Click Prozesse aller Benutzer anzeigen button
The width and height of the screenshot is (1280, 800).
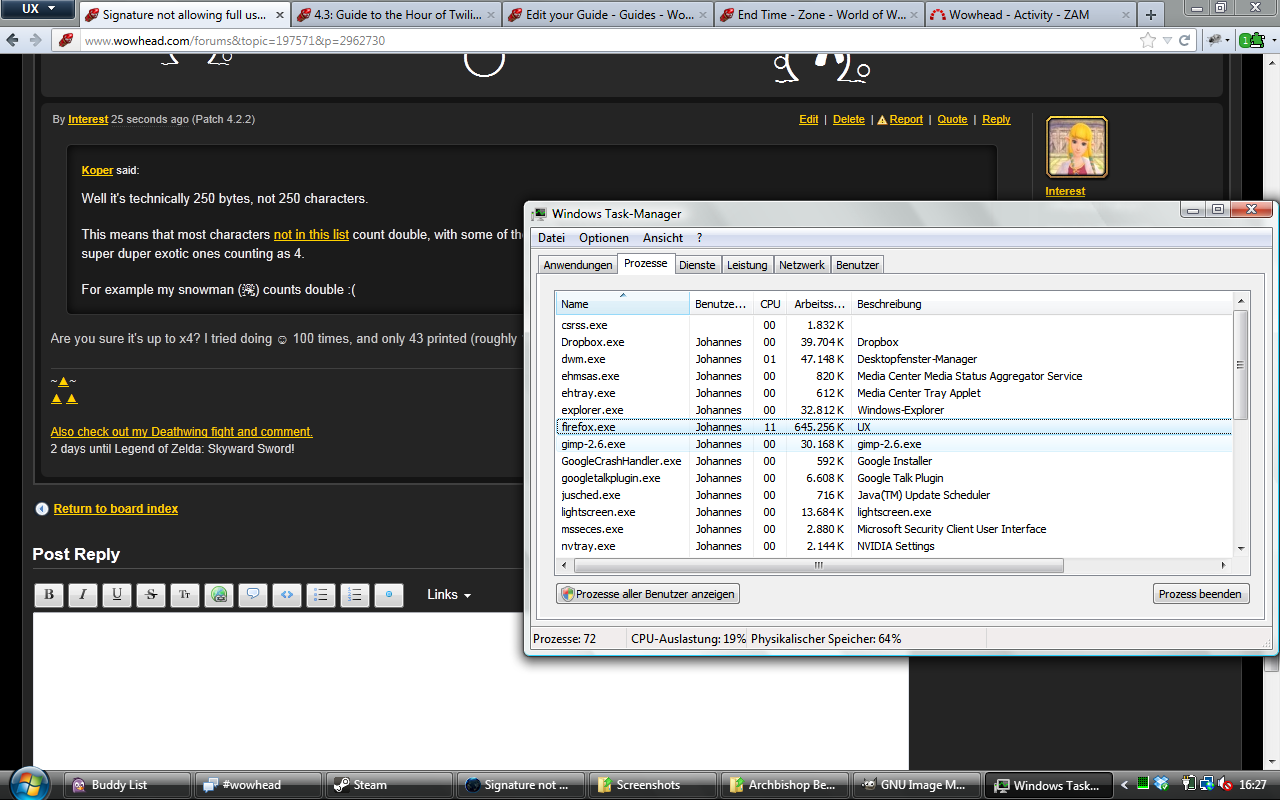click(648, 594)
